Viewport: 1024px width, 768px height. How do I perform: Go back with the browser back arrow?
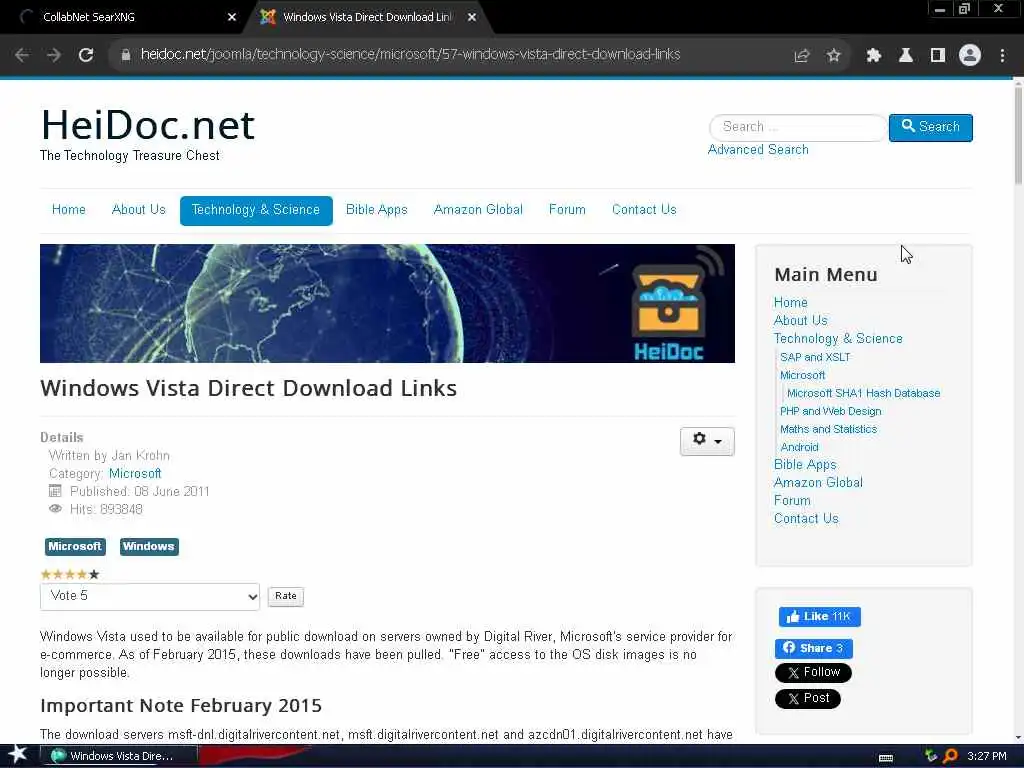[22, 56]
